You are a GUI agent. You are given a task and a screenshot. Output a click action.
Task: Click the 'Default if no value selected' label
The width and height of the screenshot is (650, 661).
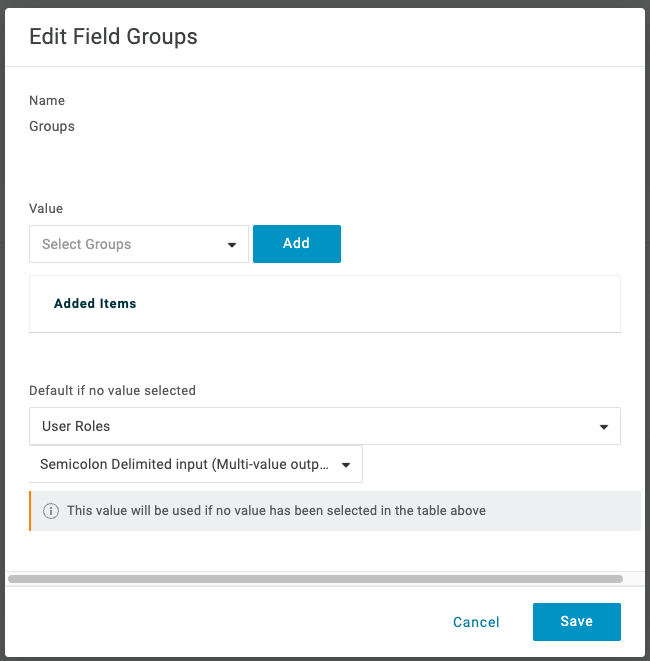click(x=112, y=390)
